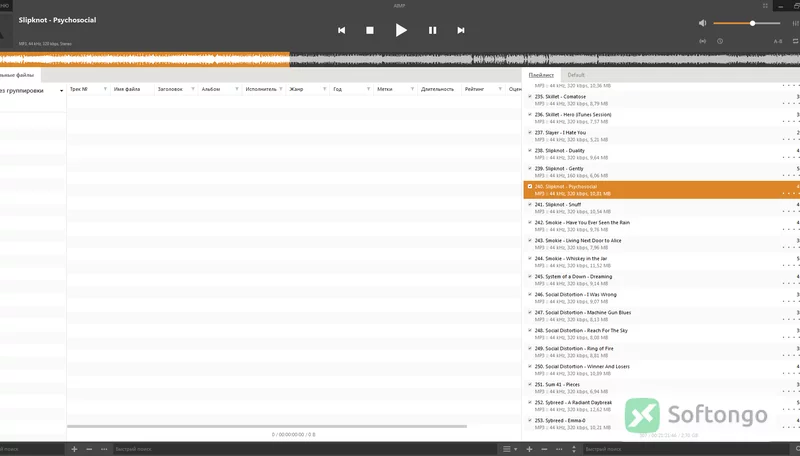Open the playlist sorting arrows icon

coord(574,449)
